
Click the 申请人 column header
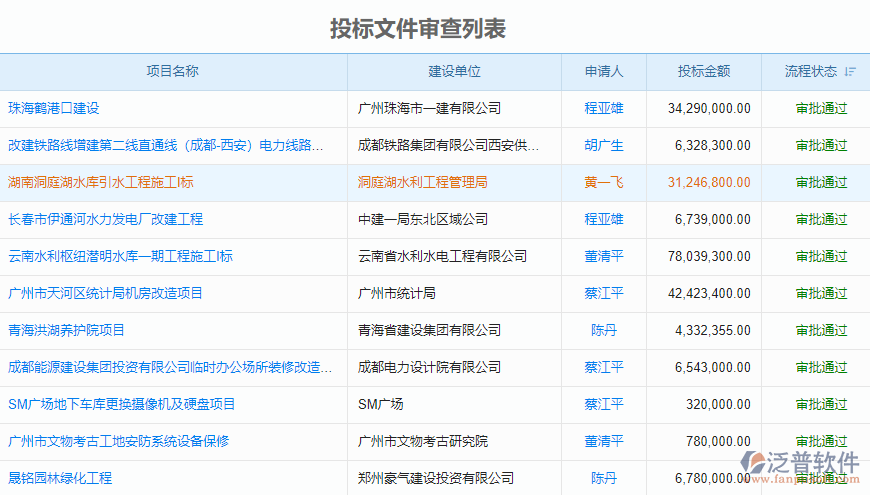[604, 72]
